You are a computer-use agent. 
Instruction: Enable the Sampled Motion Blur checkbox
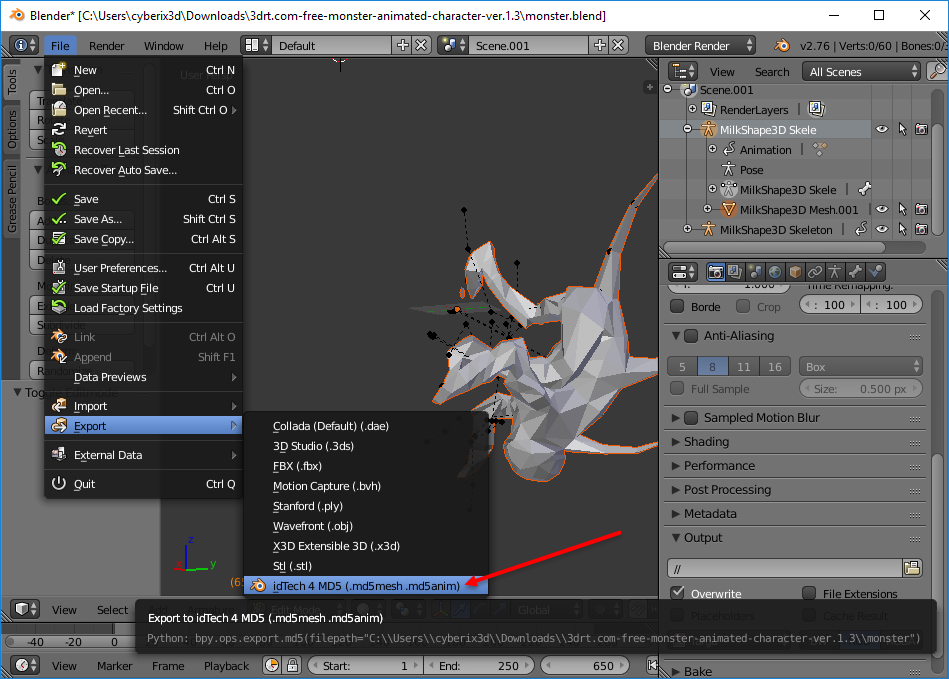(x=691, y=418)
